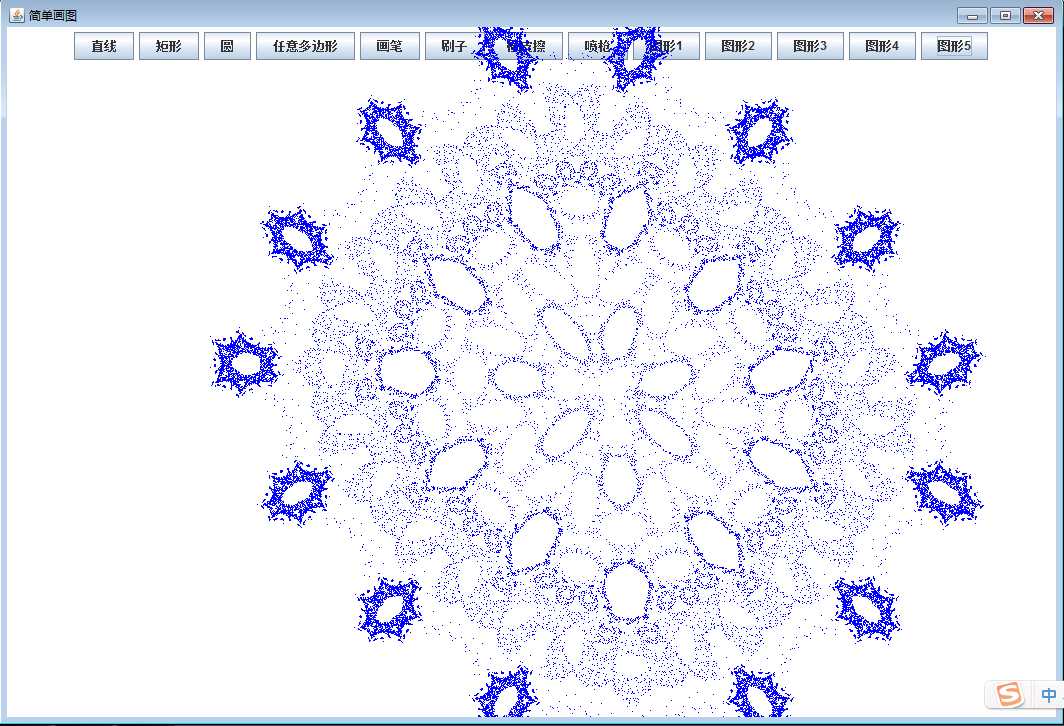Click the 图形2 pattern button
The image size is (1064, 726).
(x=738, y=46)
